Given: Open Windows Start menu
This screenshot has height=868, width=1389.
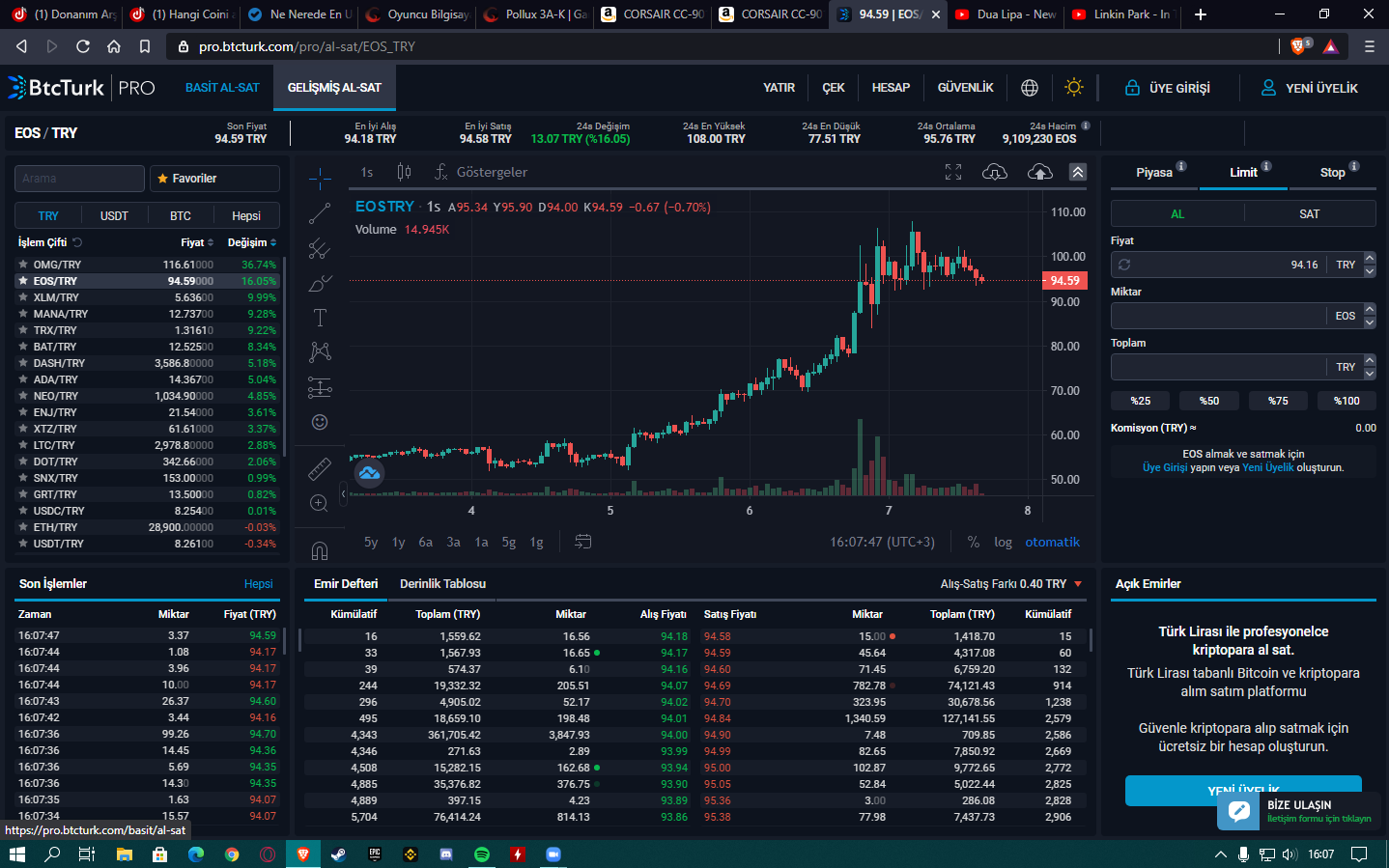Looking at the screenshot, I should pos(16,854).
